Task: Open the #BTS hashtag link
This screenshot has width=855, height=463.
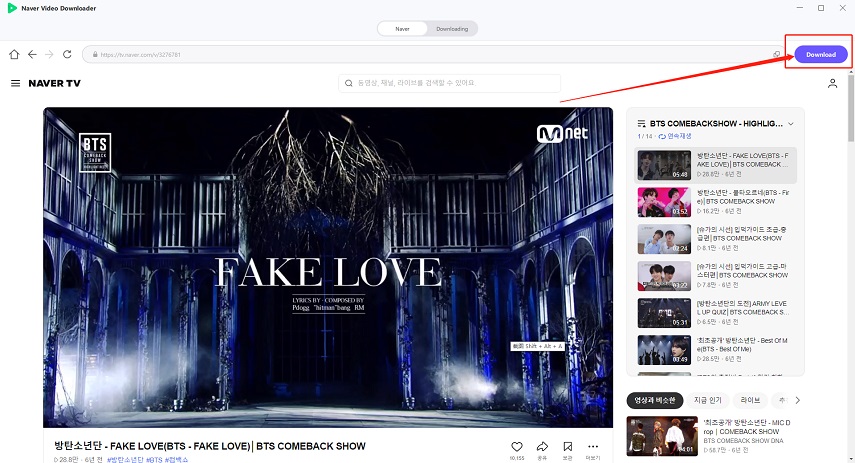Action: coord(155,460)
